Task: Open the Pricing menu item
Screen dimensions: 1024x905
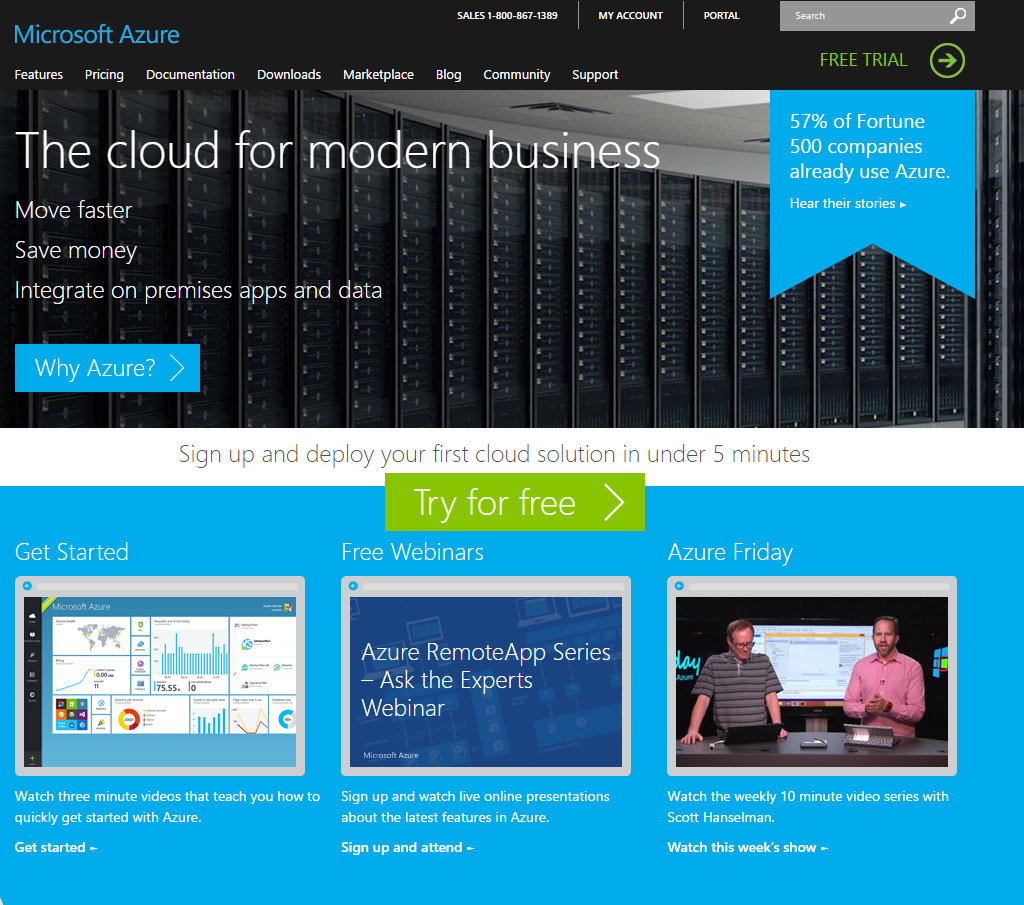Action: [x=104, y=74]
